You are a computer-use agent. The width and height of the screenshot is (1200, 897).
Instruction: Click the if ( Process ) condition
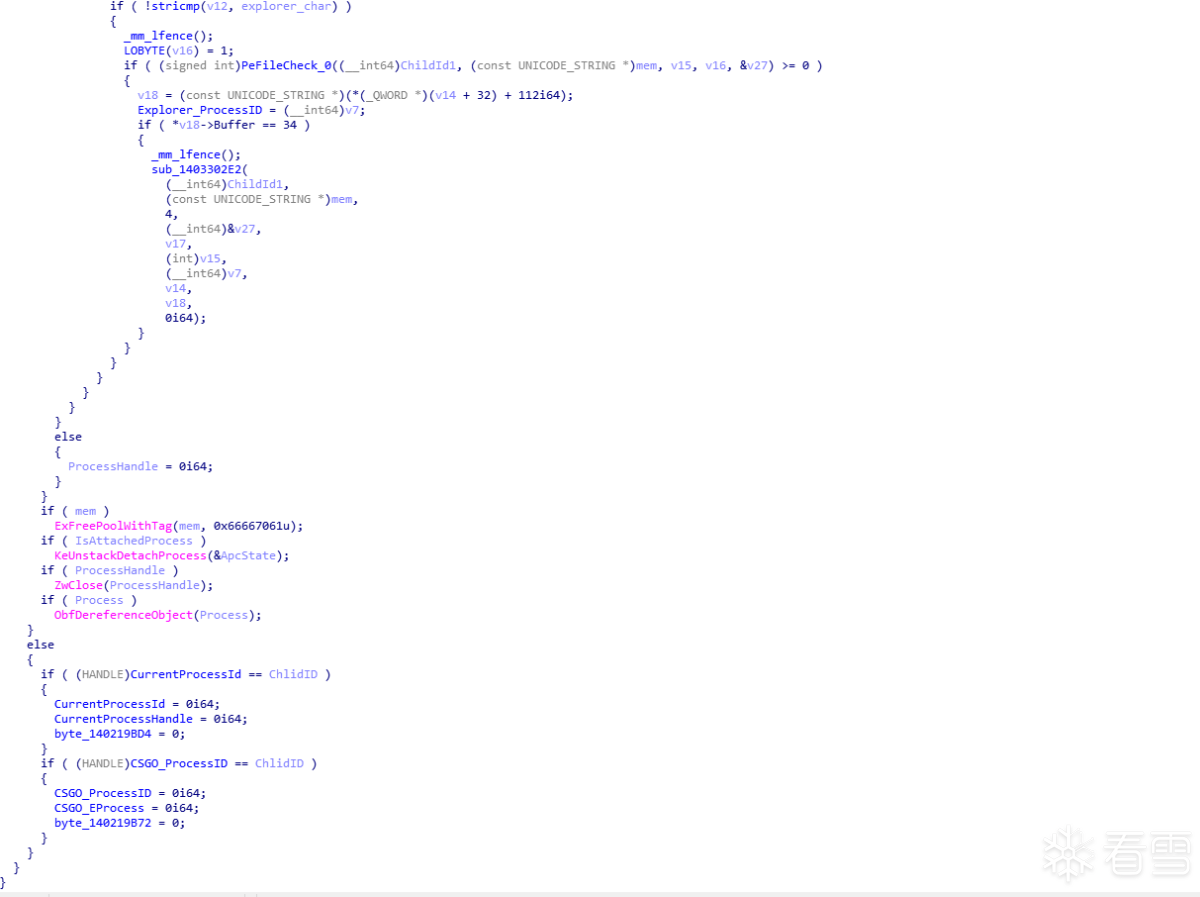(89, 600)
